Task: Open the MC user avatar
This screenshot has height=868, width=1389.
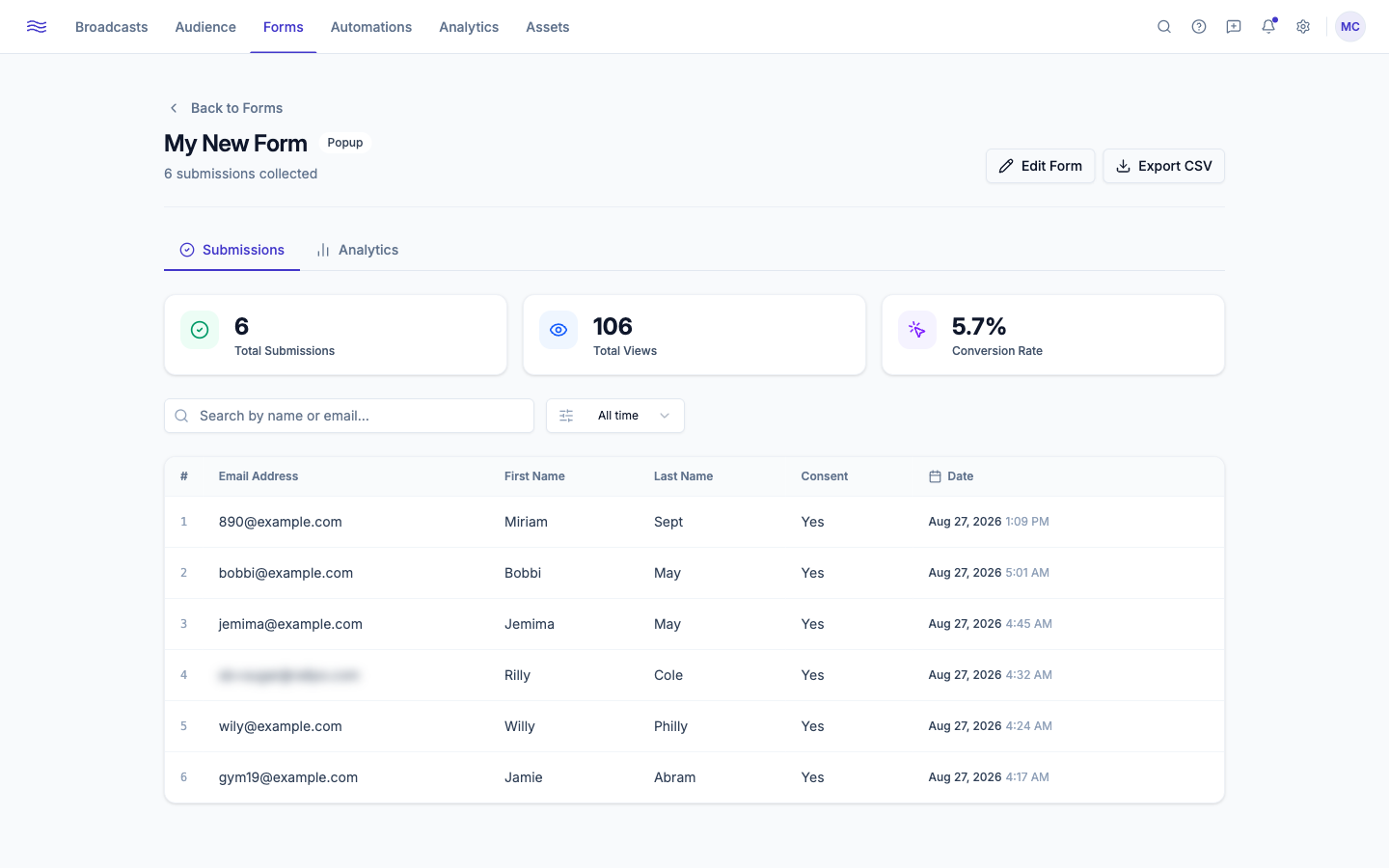Action: (1350, 27)
